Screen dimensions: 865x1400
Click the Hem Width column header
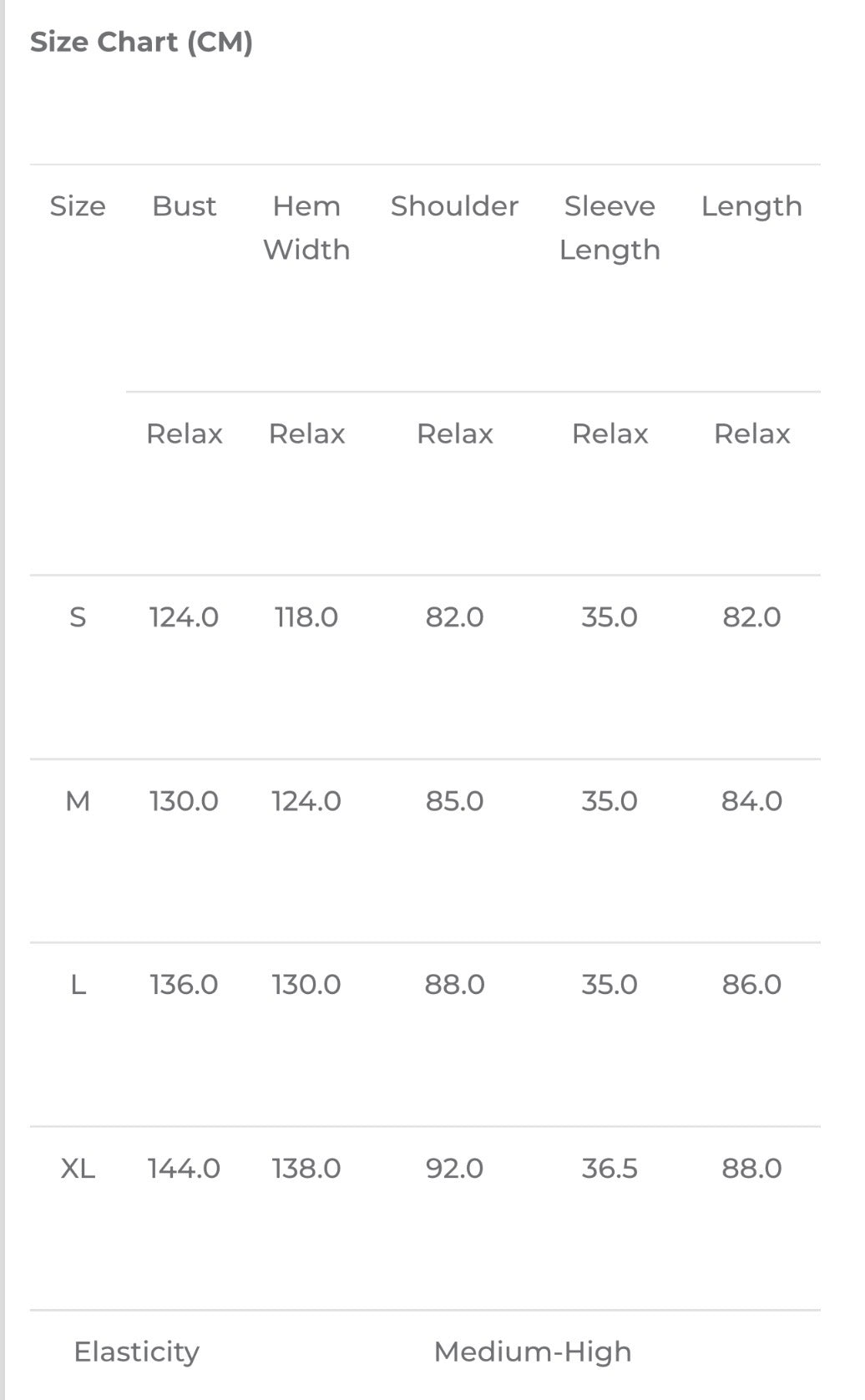306,227
